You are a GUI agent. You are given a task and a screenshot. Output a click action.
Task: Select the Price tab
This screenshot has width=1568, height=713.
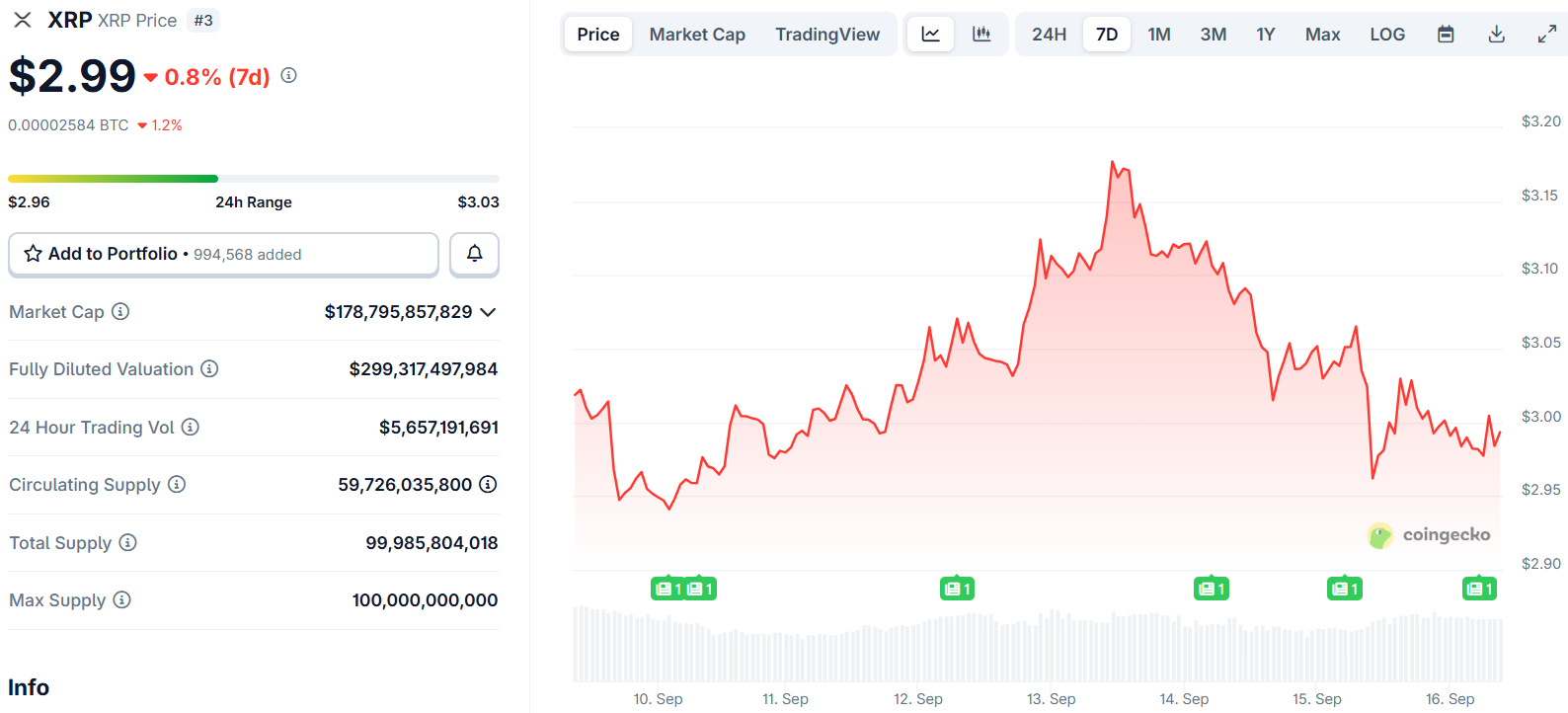pos(598,35)
